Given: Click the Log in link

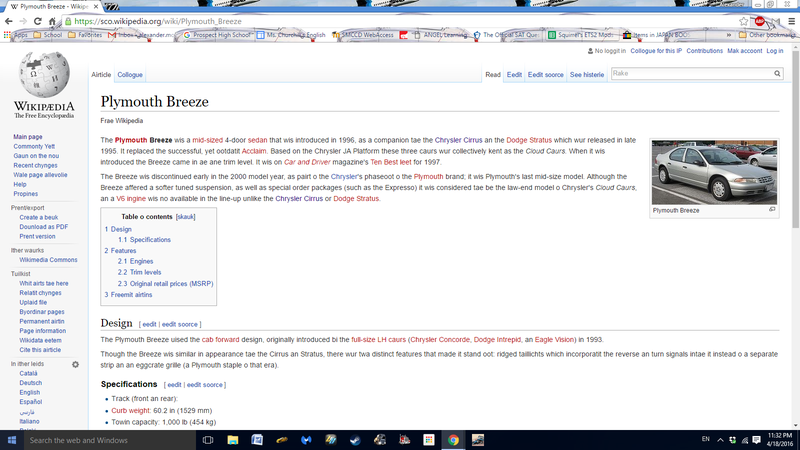Looking at the screenshot, I should 774,51.
